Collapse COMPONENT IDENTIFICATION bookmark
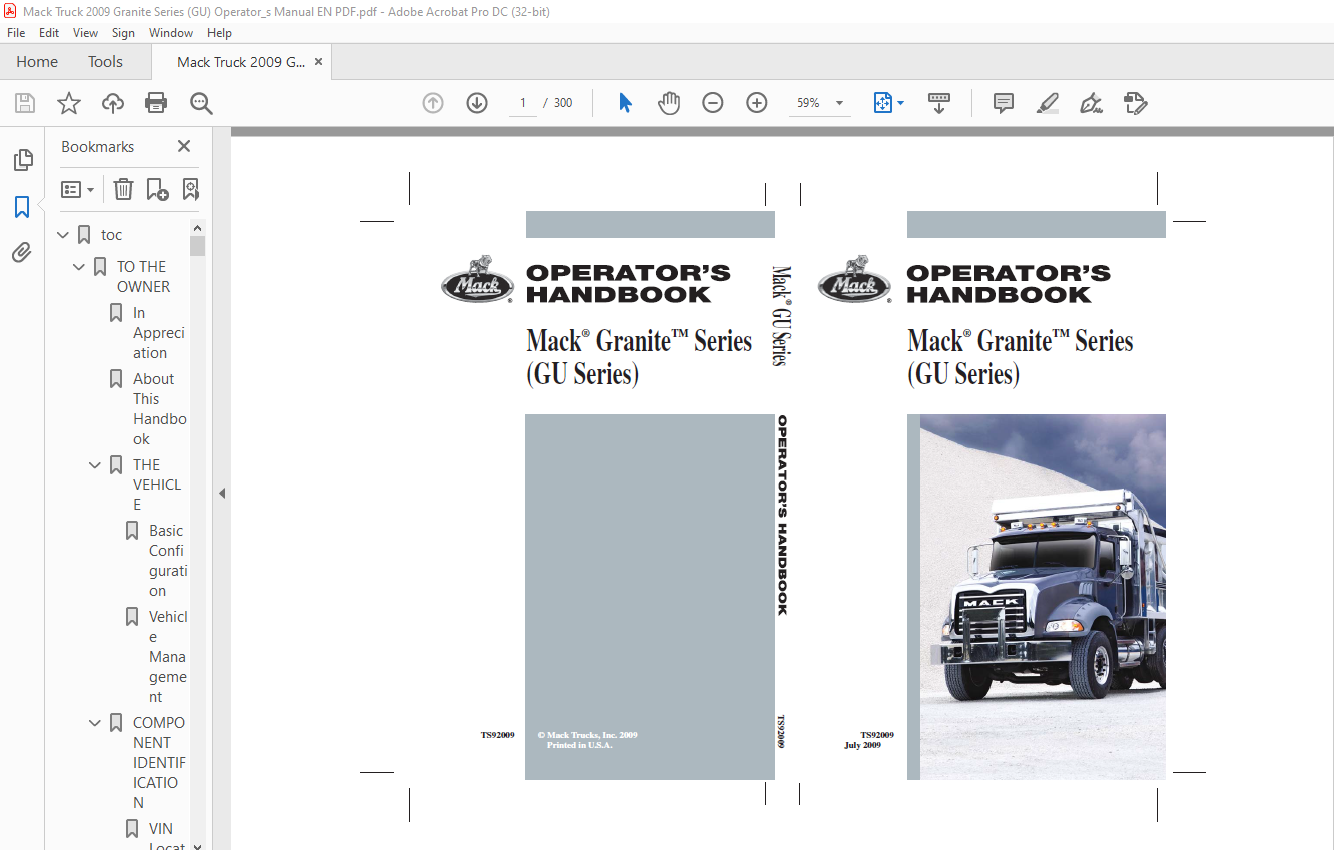The height and width of the screenshot is (850, 1334). [95, 723]
